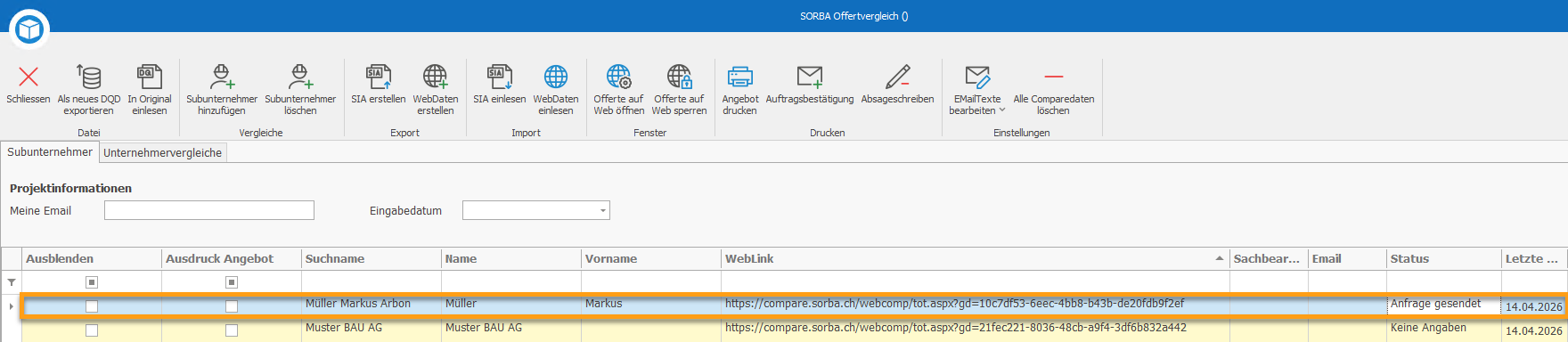Check Ausdruck Angebot for Muster BAU AG
The image size is (1568, 342).
pos(232,330)
